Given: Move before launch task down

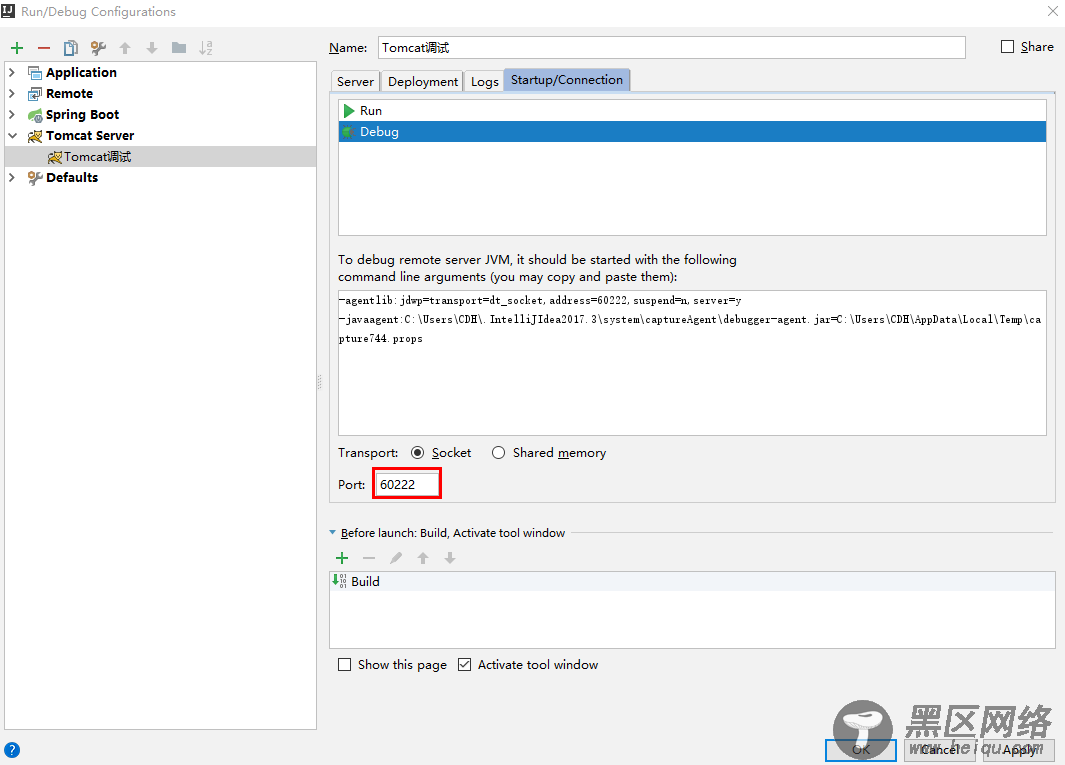Looking at the screenshot, I should click(x=450, y=558).
